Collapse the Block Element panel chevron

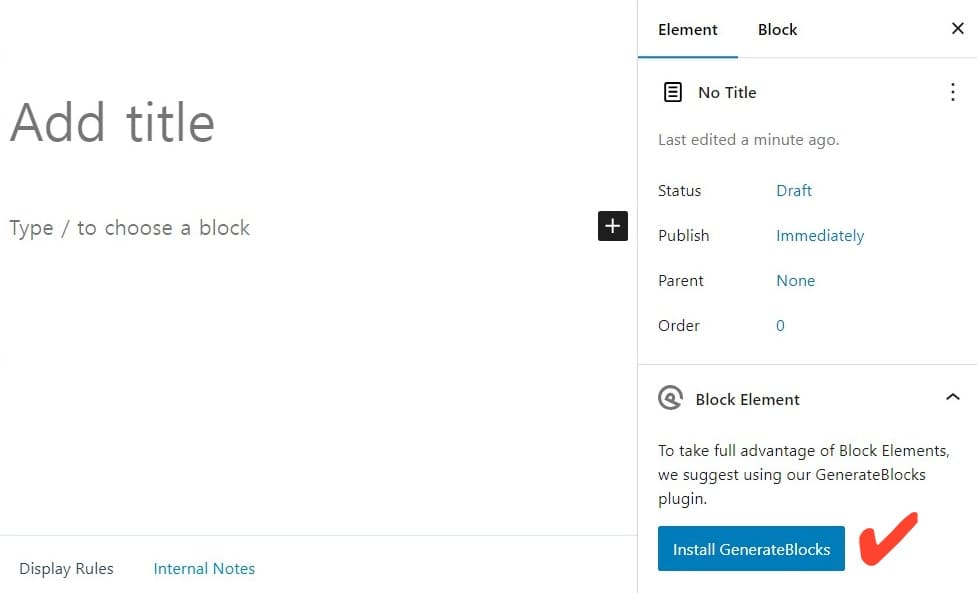point(953,397)
